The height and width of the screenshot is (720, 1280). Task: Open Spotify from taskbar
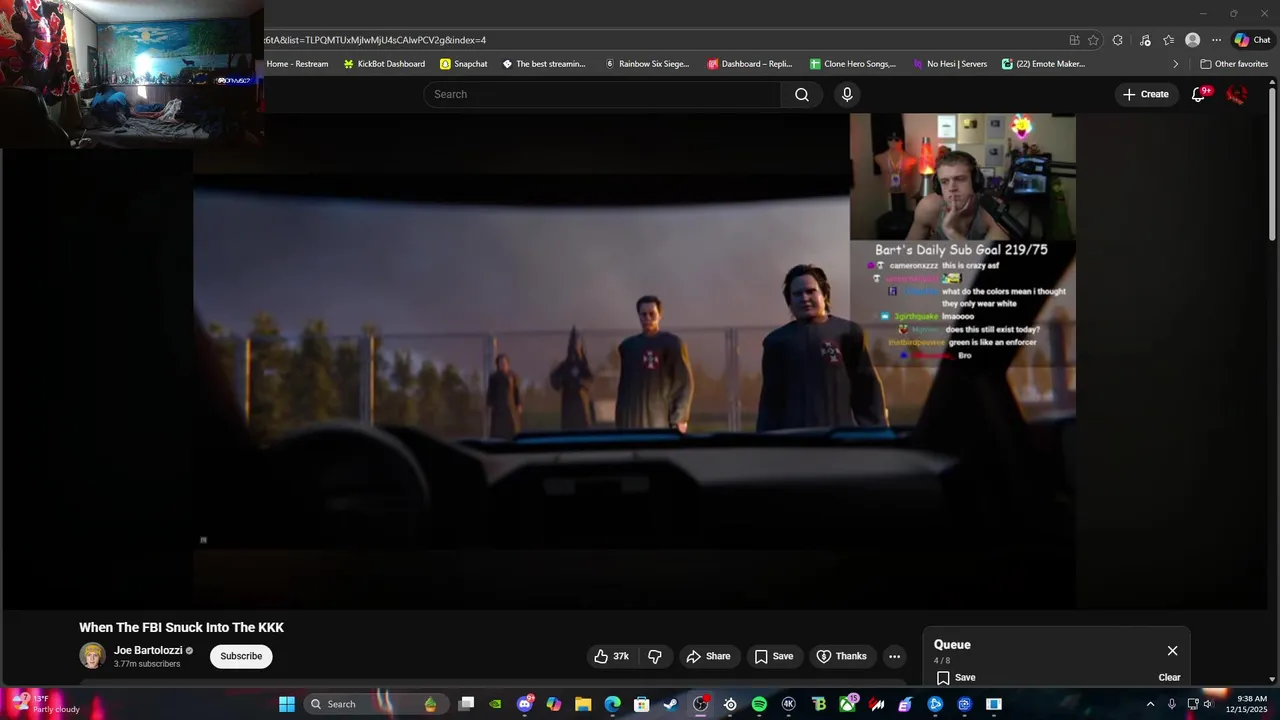(759, 704)
